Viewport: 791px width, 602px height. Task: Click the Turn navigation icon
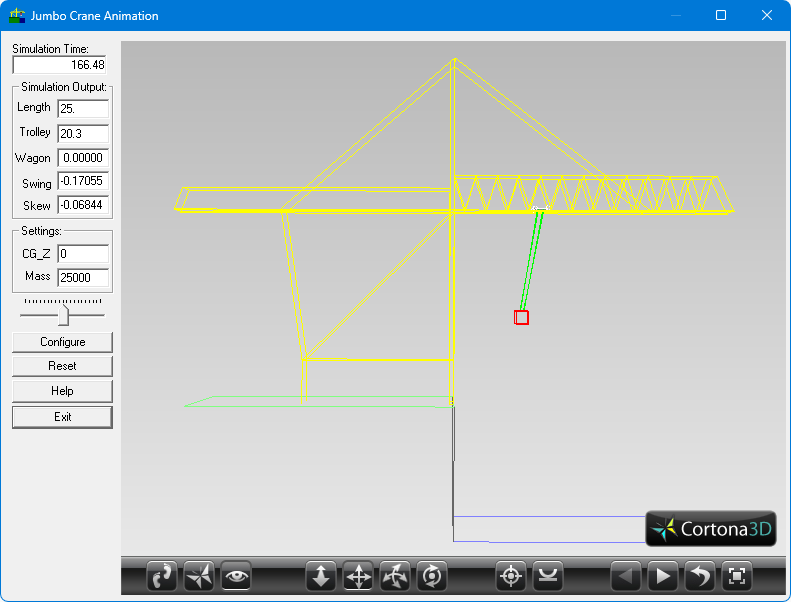[395, 576]
